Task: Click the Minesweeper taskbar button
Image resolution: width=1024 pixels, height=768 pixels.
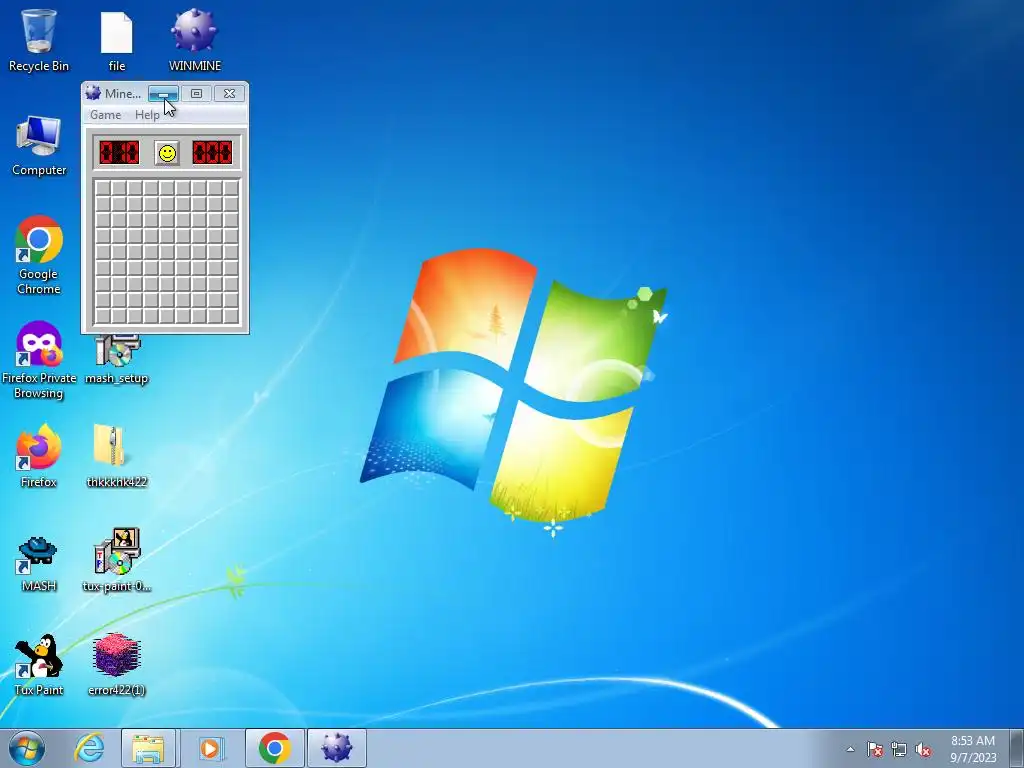Action: 336,748
